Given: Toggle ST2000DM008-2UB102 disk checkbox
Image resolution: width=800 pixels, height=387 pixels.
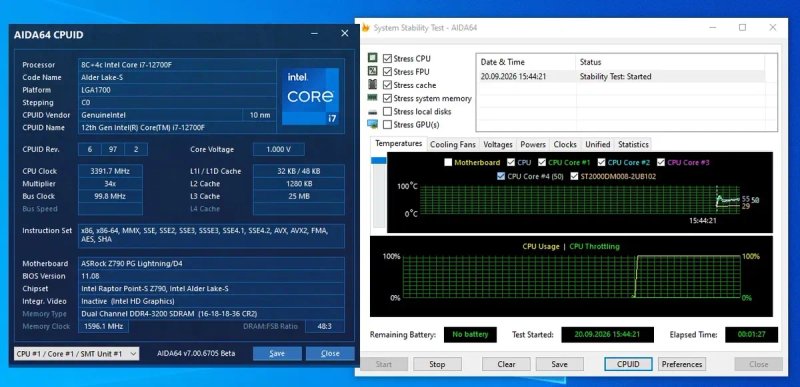Looking at the screenshot, I should click(574, 176).
